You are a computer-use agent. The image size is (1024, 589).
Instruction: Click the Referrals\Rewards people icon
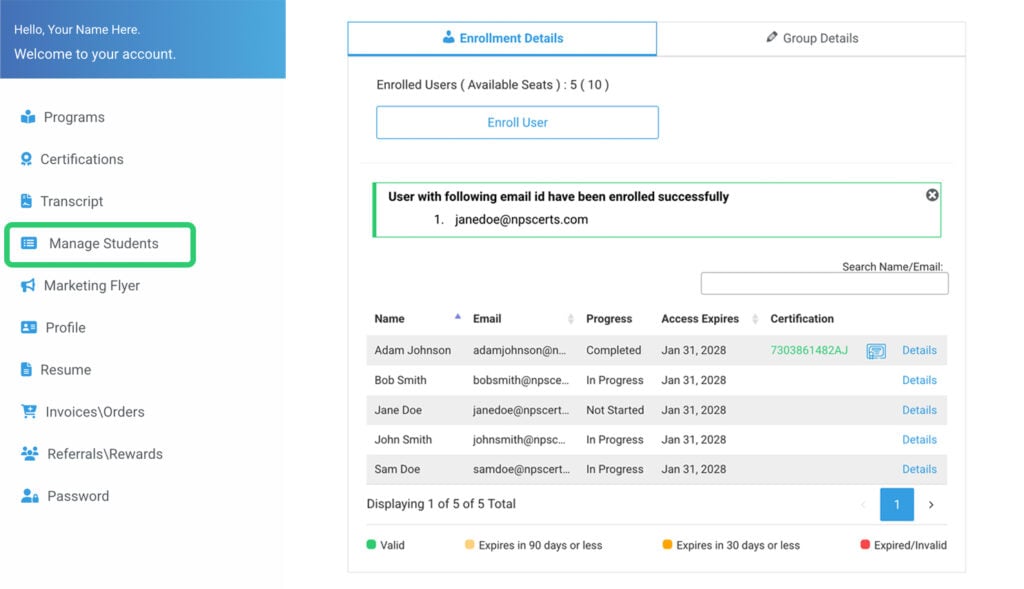pyautogui.click(x=29, y=453)
